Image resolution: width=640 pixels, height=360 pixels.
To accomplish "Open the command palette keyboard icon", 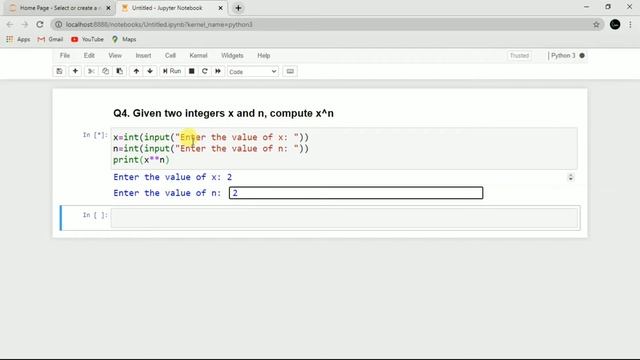I will point(290,71).
